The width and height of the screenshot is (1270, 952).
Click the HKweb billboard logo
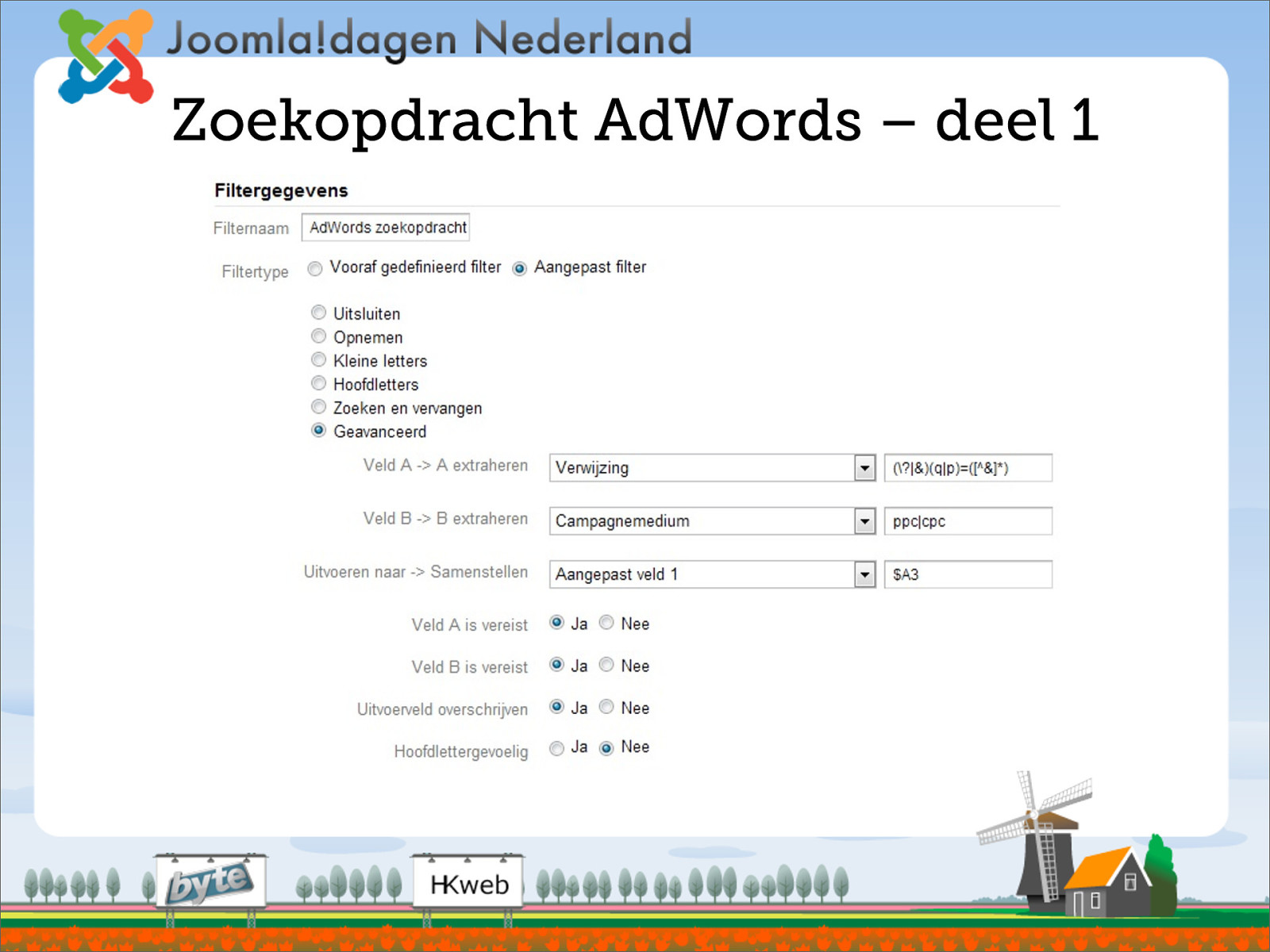(468, 882)
